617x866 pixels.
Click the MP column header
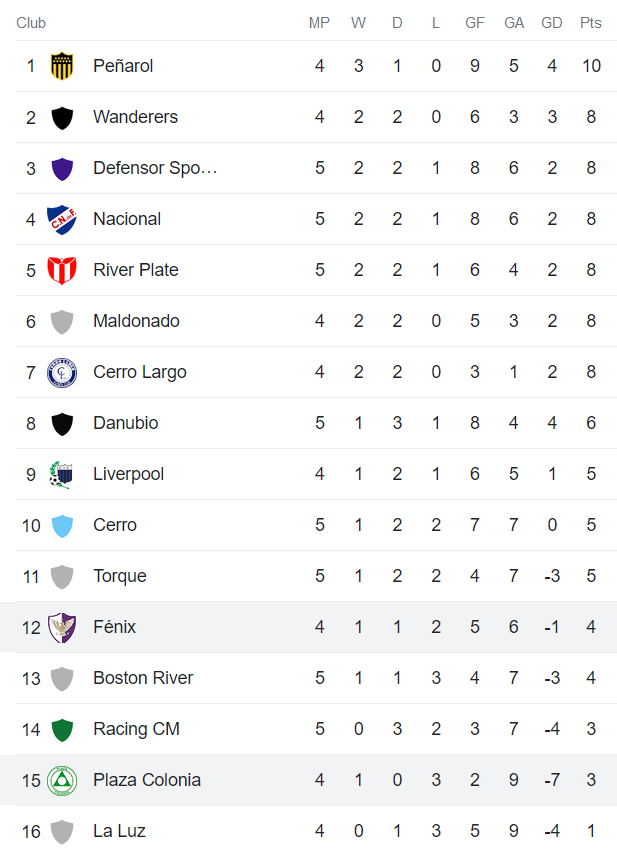tap(319, 23)
